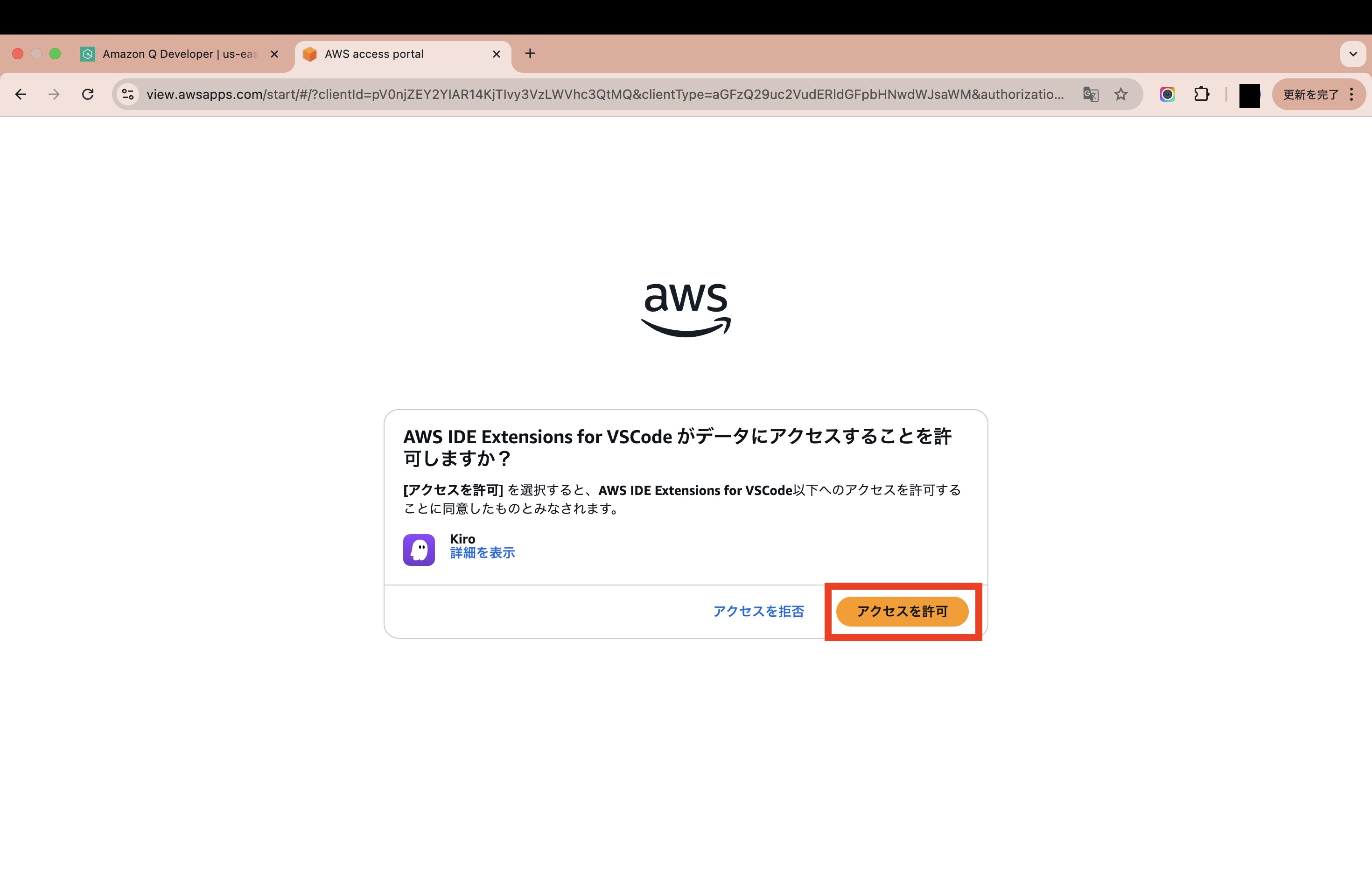Screen dimensions: 1372x892
Task: Expand the tab search dropdown chevron
Action: pos(1353,54)
